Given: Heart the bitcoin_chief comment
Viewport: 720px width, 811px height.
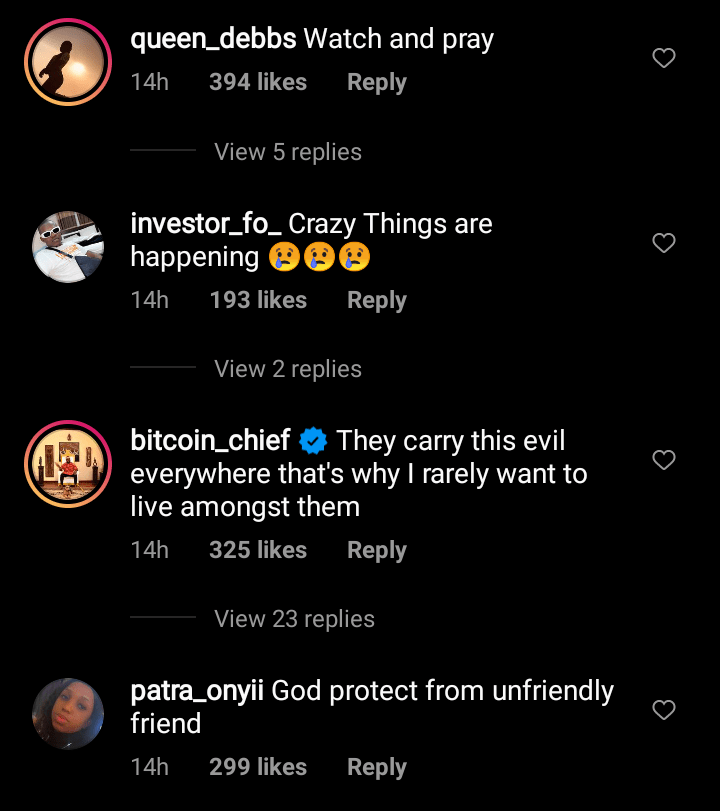Looking at the screenshot, I should pos(664,460).
